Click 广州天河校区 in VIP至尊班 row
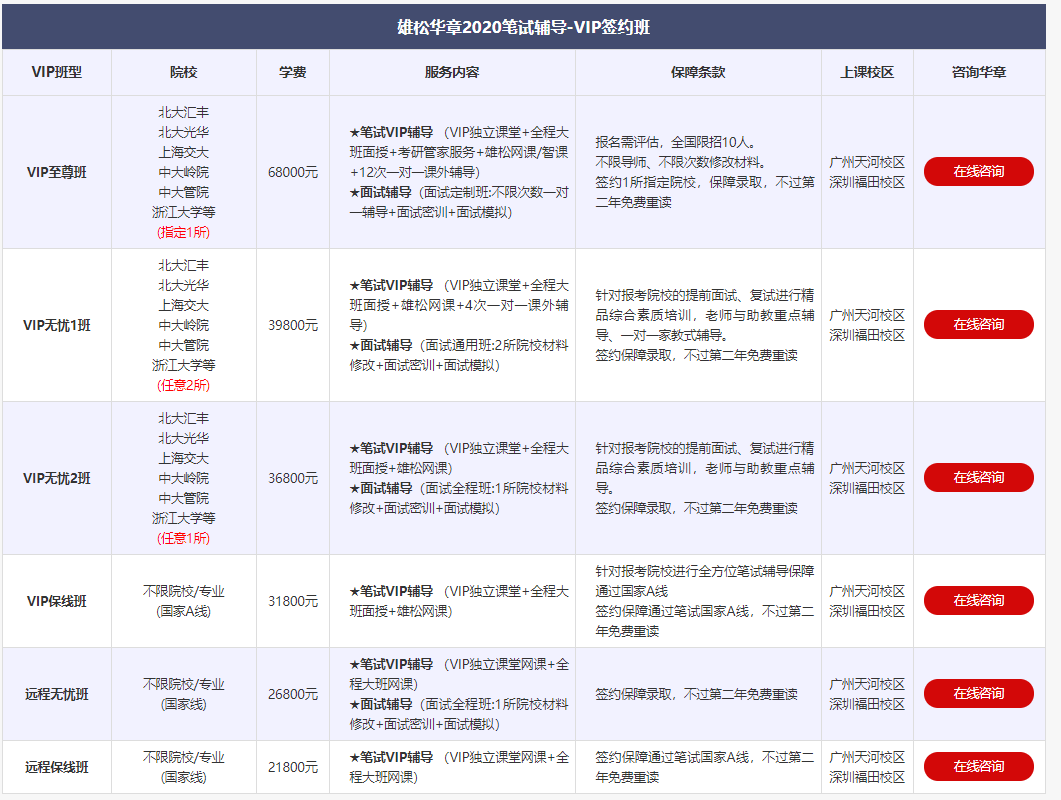The image size is (1061, 800). click(867, 162)
